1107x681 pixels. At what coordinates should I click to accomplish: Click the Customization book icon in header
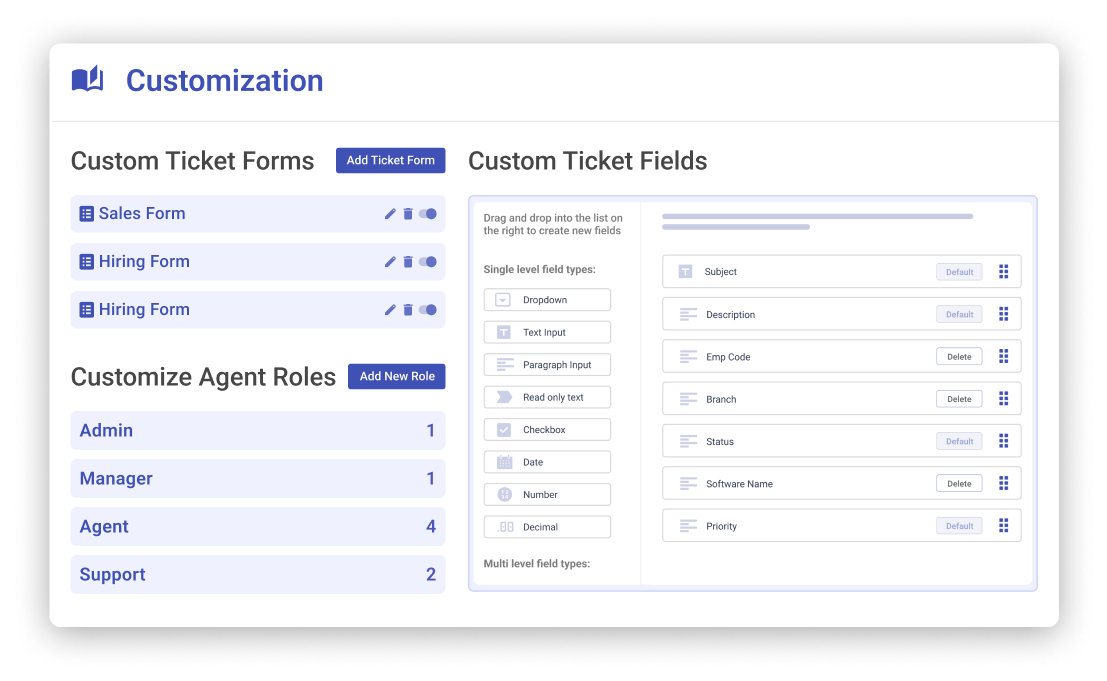(x=88, y=80)
